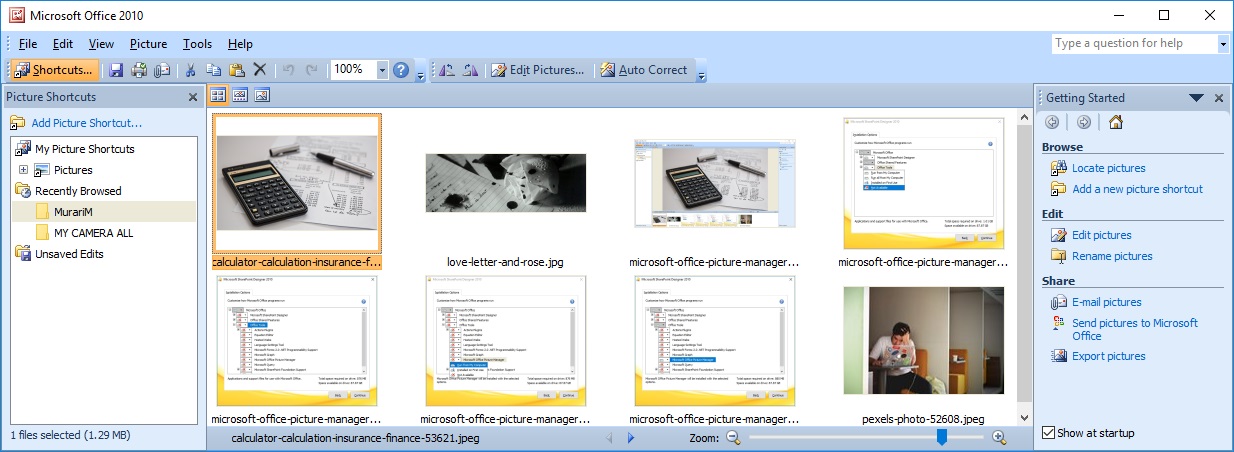
Task: Select the calculator-calculation-insurance thumbnail
Action: (297, 183)
